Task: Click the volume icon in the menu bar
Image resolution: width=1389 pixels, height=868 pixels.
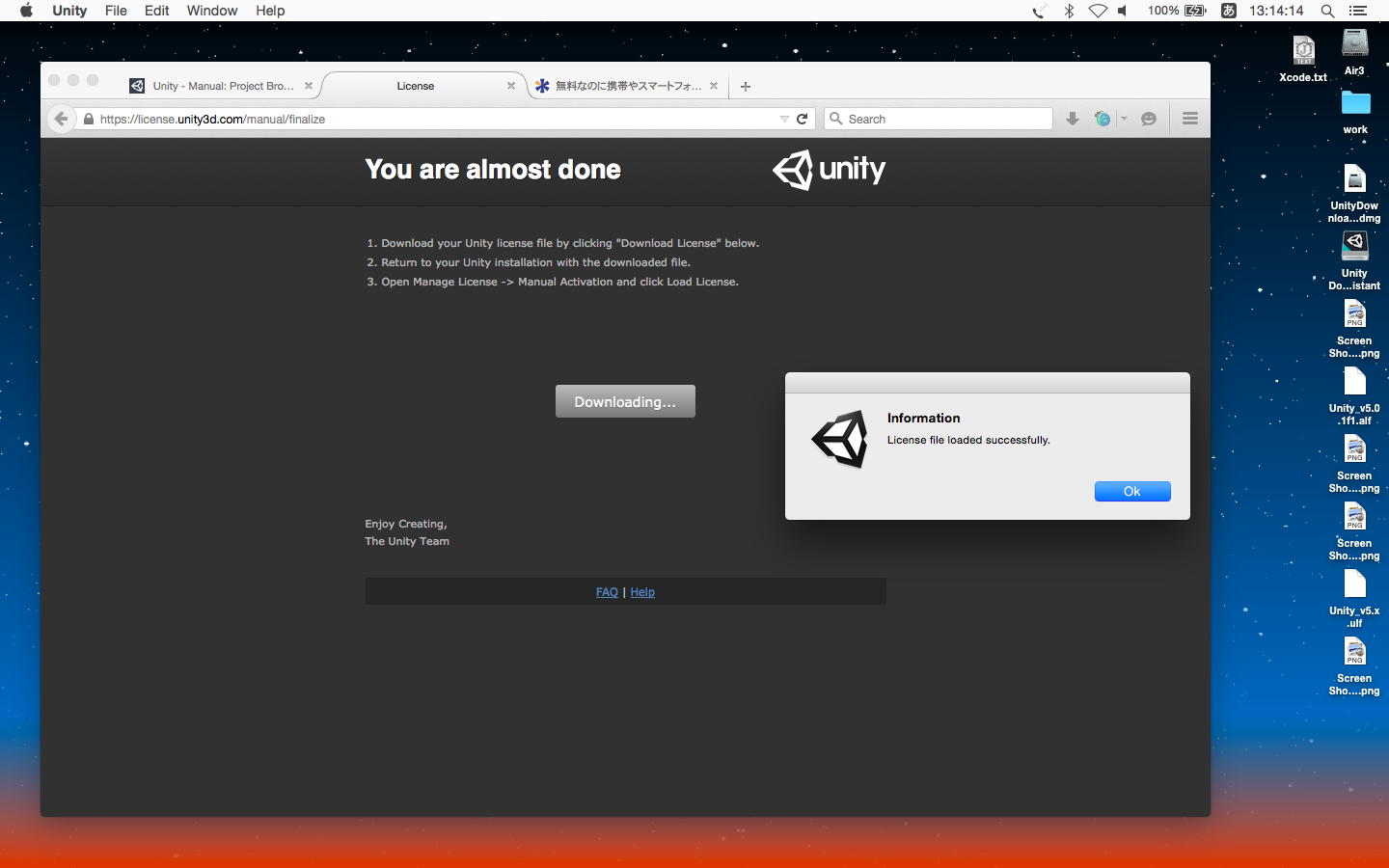Action: [1123, 11]
